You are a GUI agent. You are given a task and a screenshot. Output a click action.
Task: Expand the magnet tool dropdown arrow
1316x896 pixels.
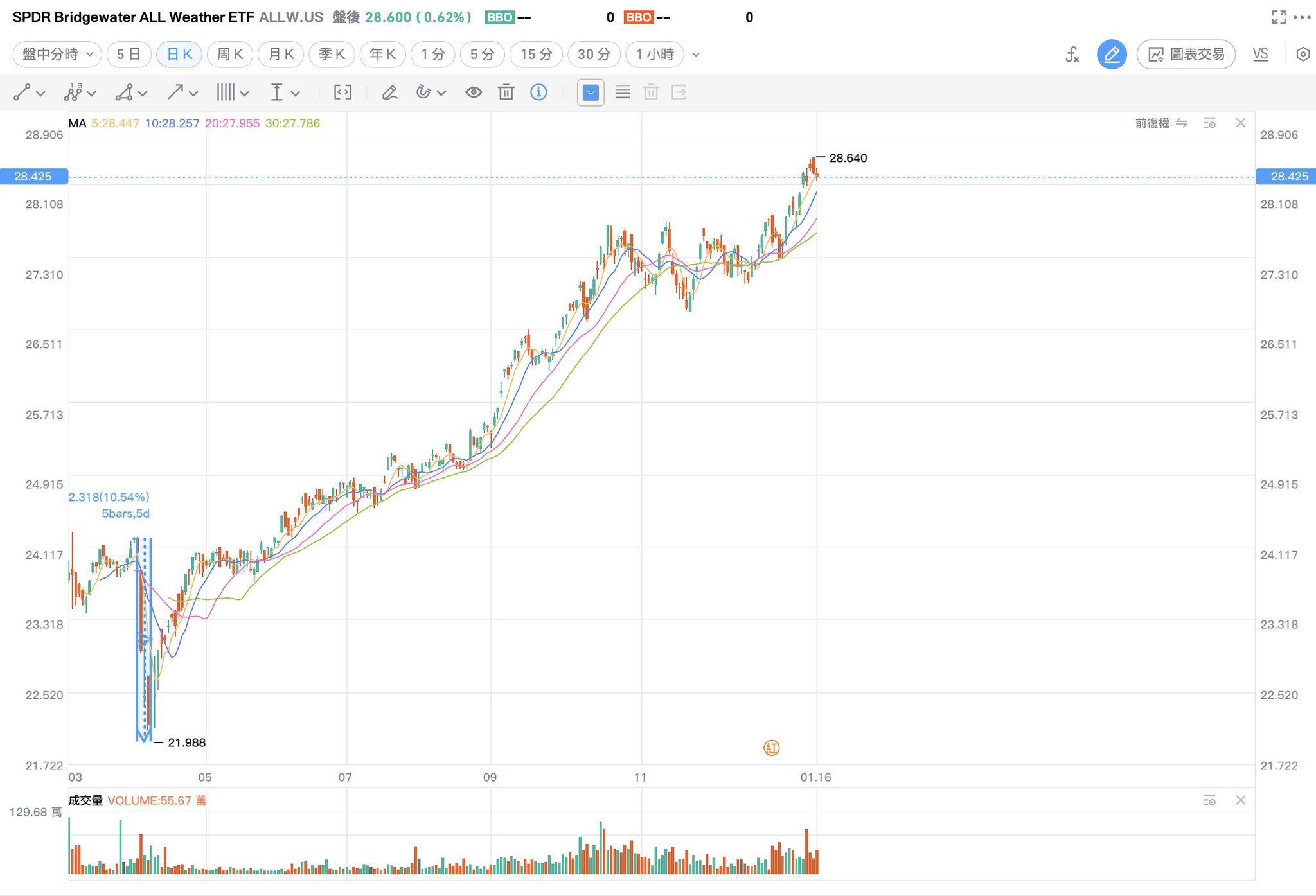point(441,94)
